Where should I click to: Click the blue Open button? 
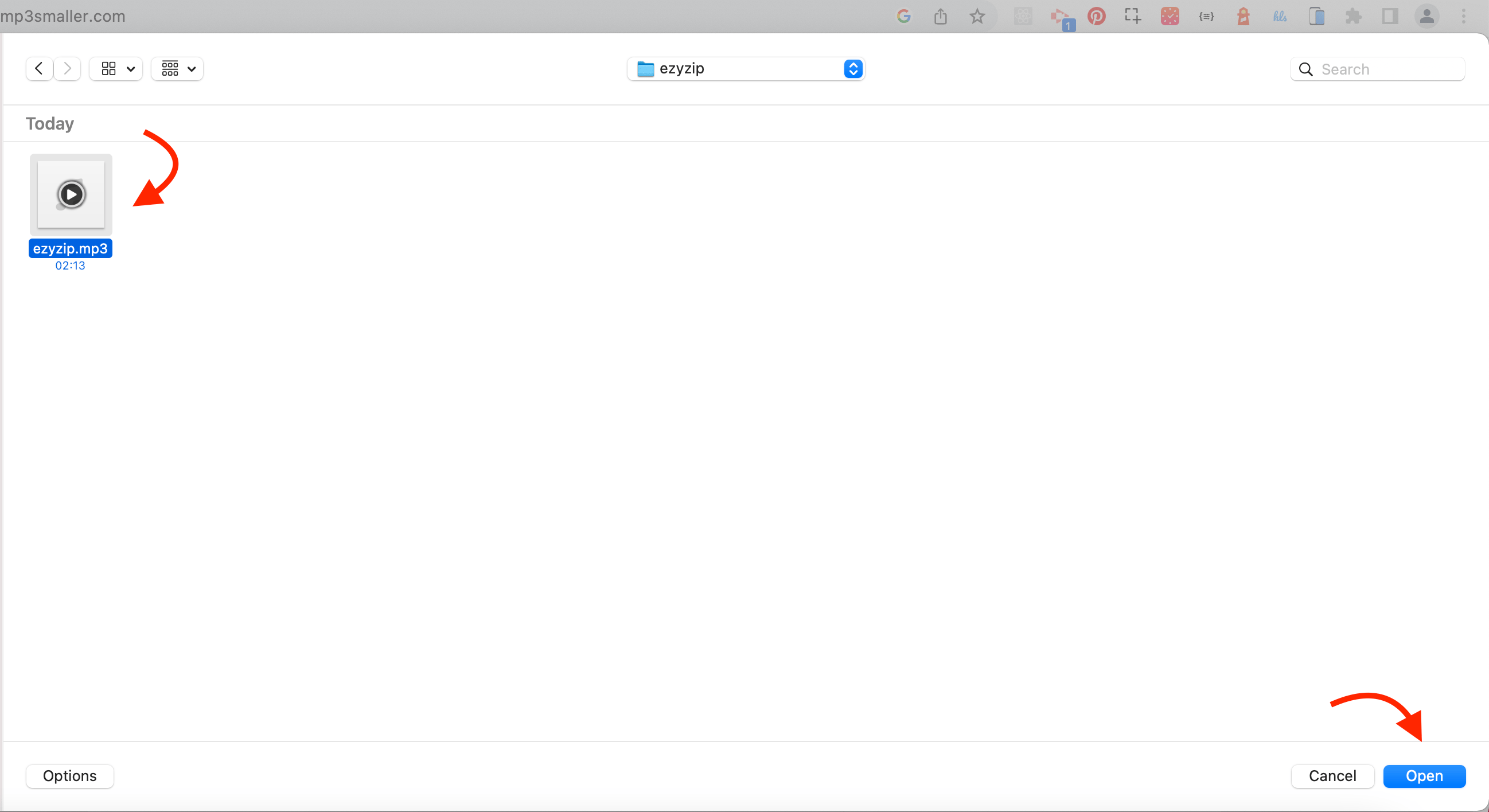point(1424,776)
